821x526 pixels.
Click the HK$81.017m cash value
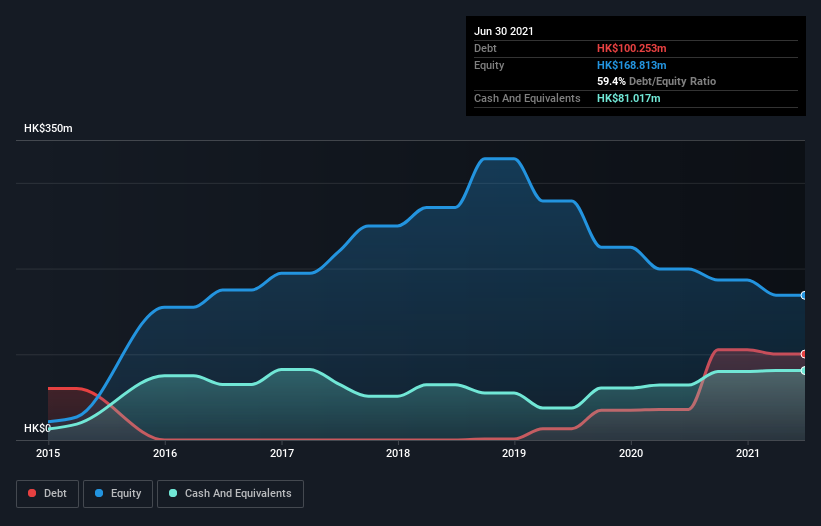point(628,98)
